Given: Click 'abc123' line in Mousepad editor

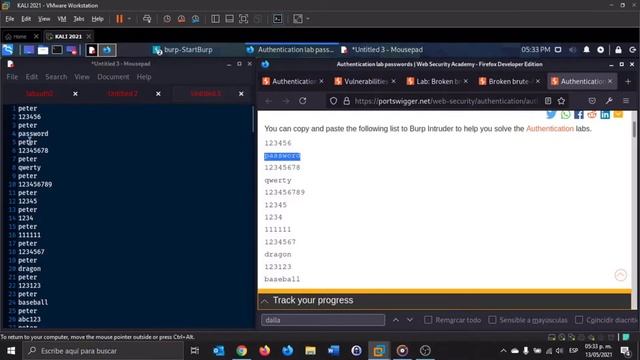Looking at the screenshot, I should [x=29, y=319].
